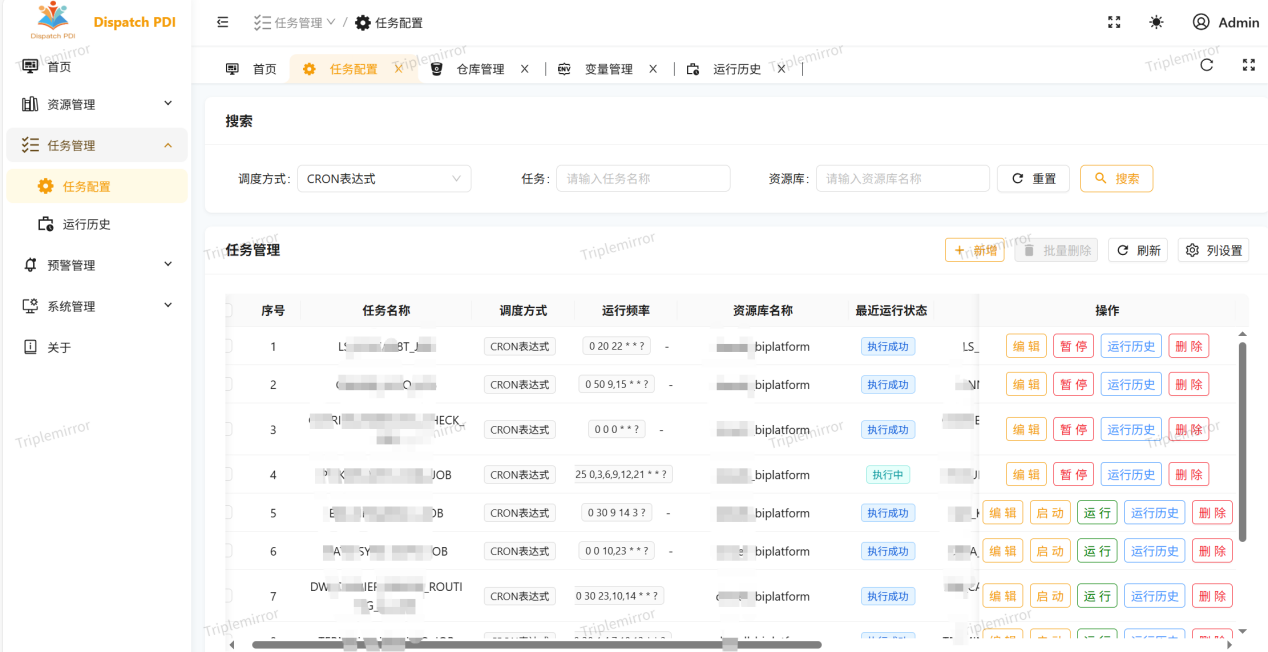
Task: Collapse the sidebar with the menu fold icon
Action: tap(222, 22)
